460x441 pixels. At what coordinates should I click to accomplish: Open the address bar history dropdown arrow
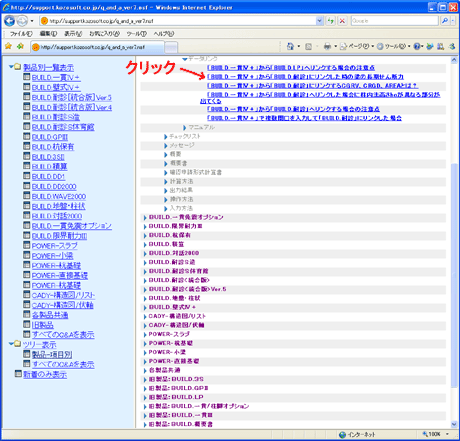coord(319,21)
